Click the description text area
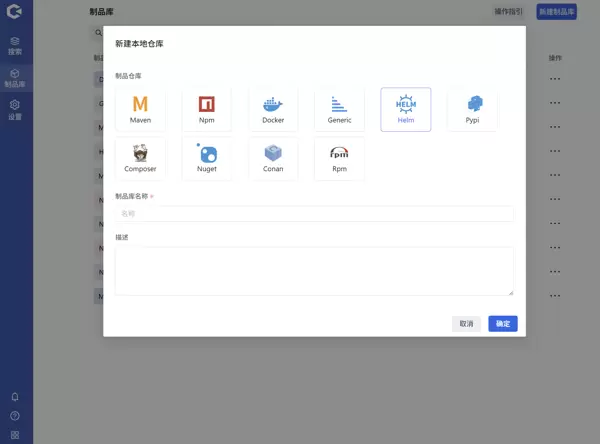600x444 pixels. click(x=314, y=271)
